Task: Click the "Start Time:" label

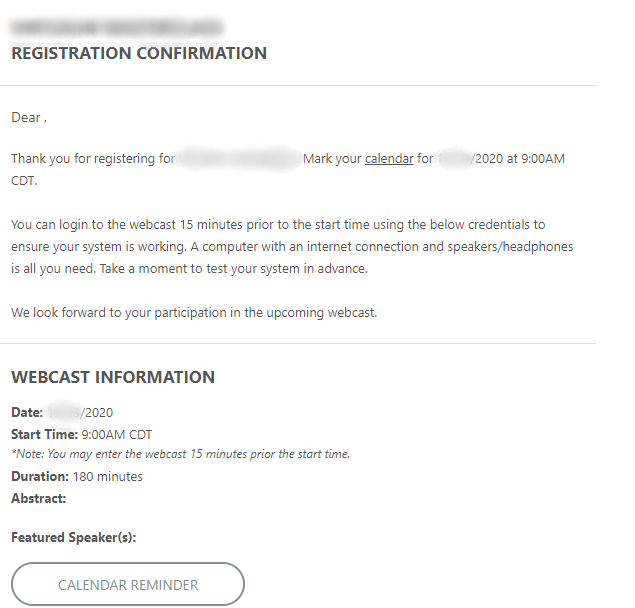Action: click(x=44, y=434)
